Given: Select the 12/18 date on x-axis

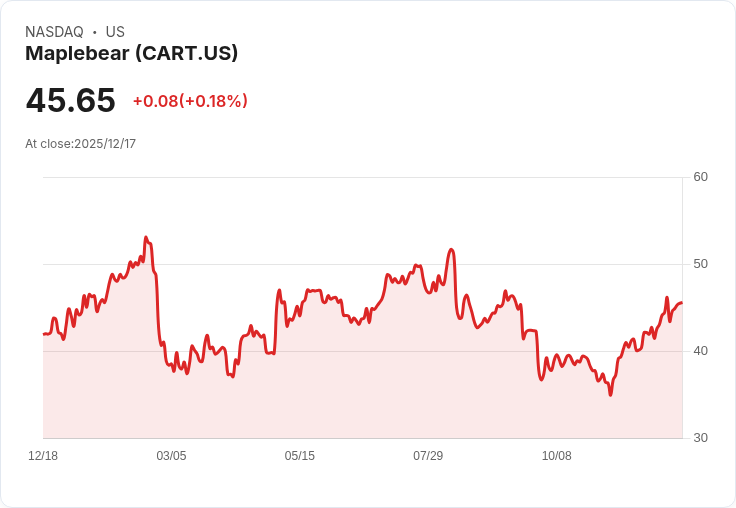Looking at the screenshot, I should tap(43, 456).
